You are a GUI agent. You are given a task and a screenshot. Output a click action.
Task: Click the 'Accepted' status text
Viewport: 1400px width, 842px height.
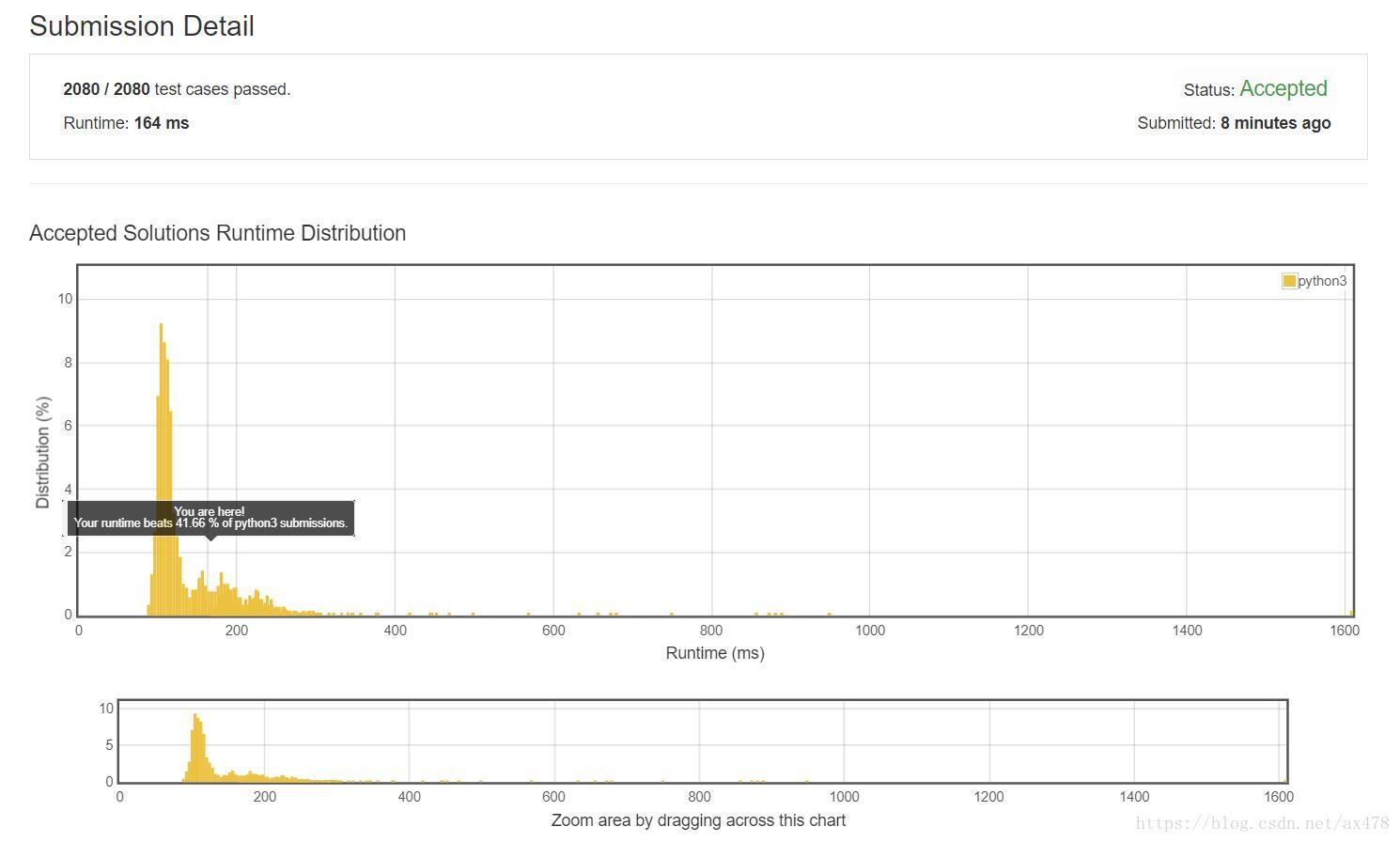[x=1283, y=88]
